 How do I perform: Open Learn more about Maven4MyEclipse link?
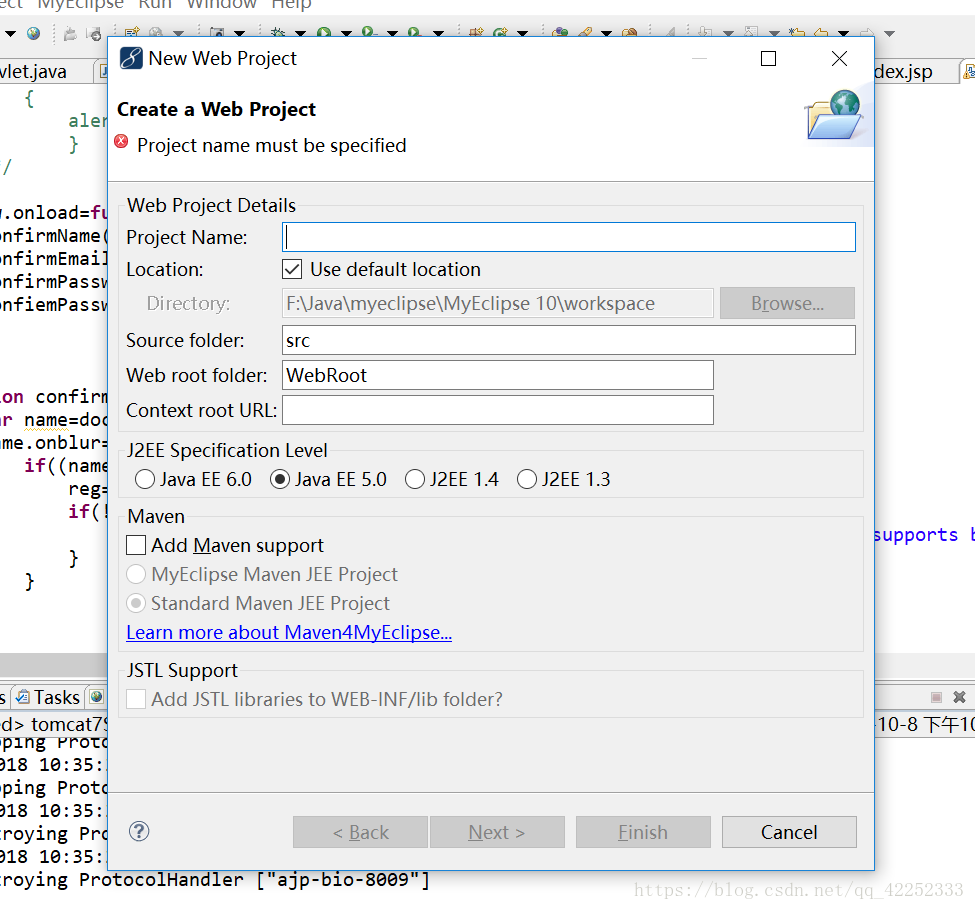click(289, 632)
